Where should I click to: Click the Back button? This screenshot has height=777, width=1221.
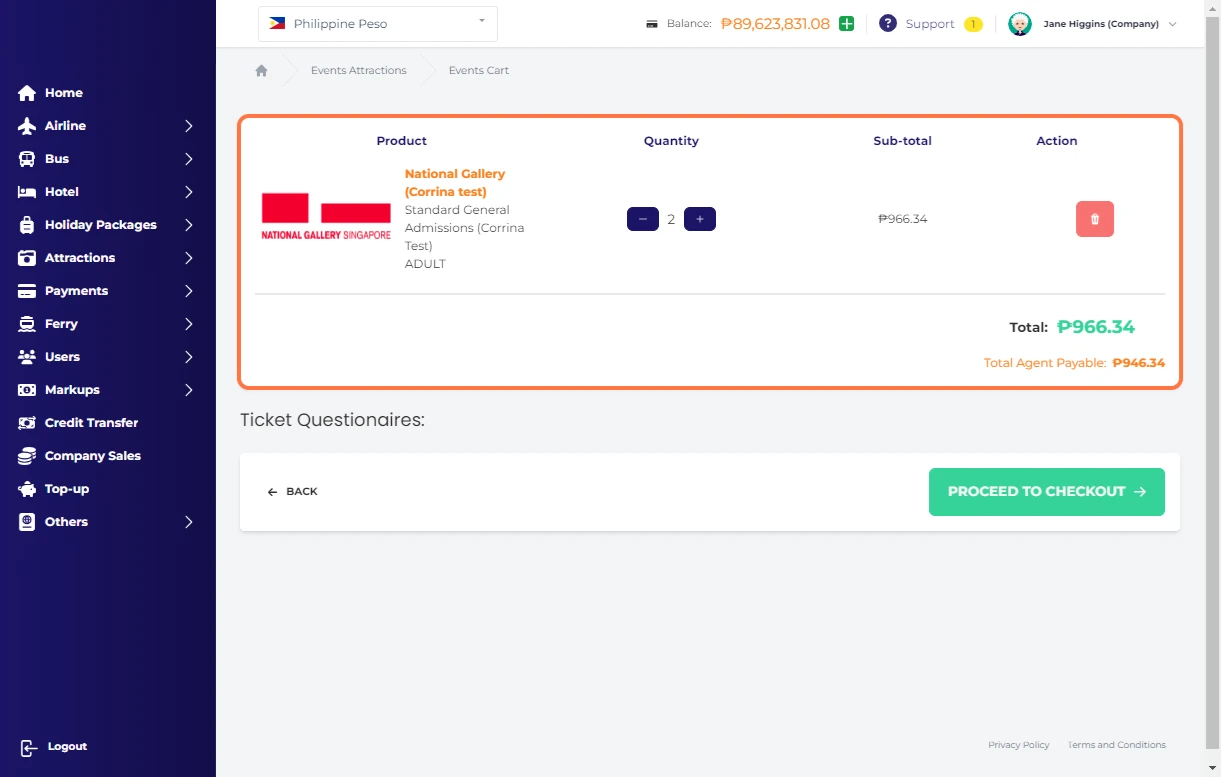(x=292, y=492)
